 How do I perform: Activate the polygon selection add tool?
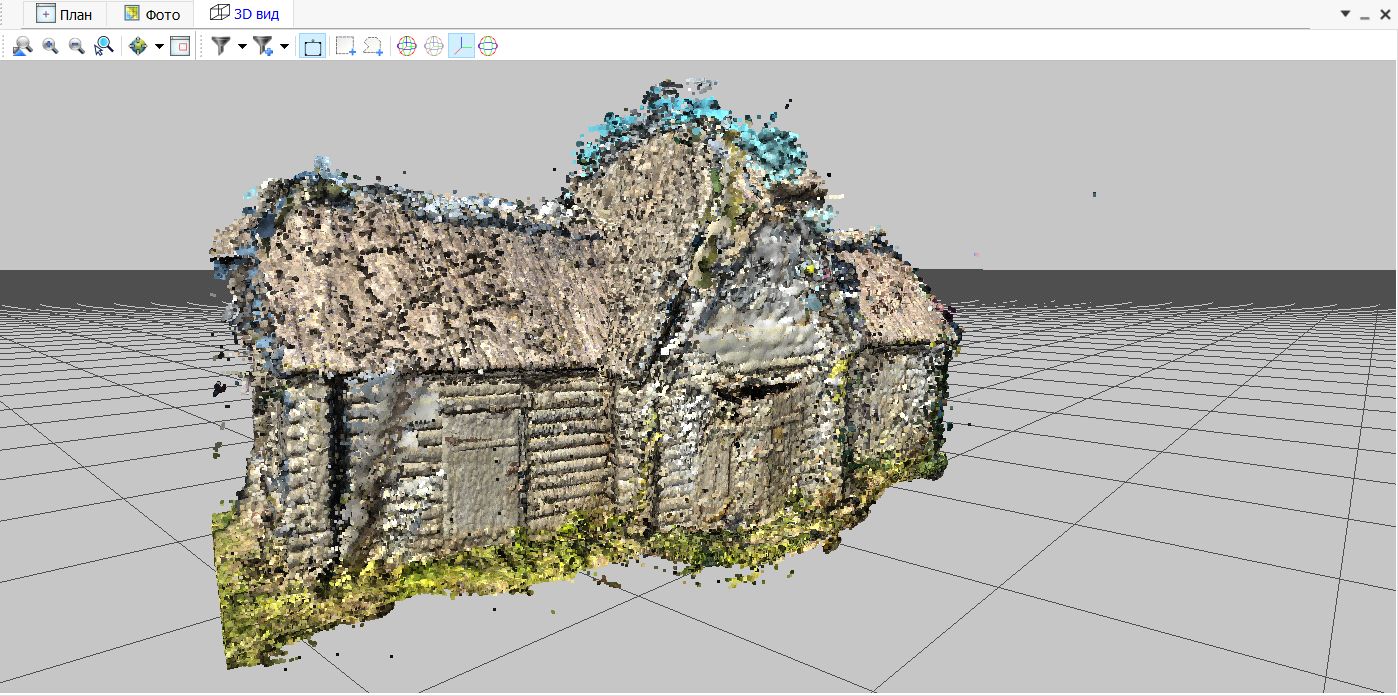click(x=373, y=46)
